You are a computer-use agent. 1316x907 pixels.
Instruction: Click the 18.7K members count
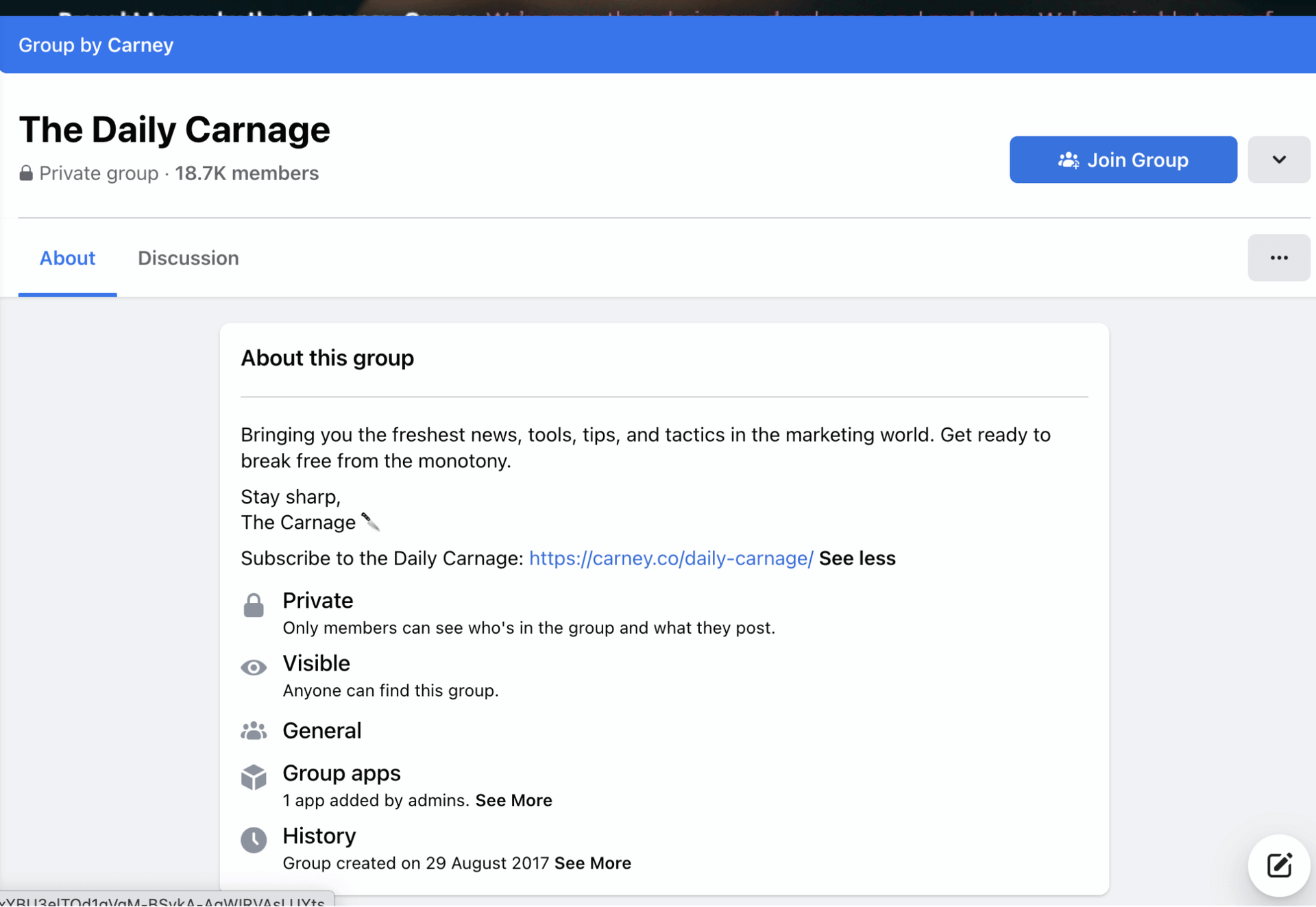[246, 173]
